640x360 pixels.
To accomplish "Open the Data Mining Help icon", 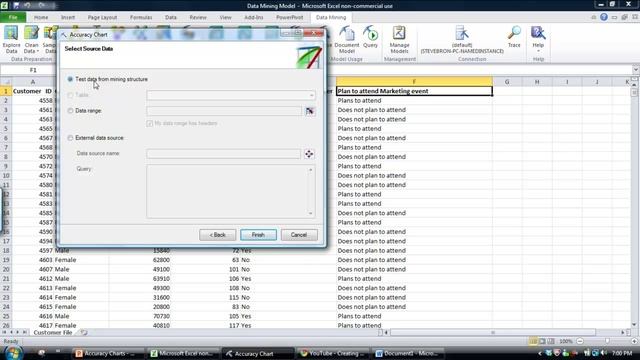I will [538, 33].
